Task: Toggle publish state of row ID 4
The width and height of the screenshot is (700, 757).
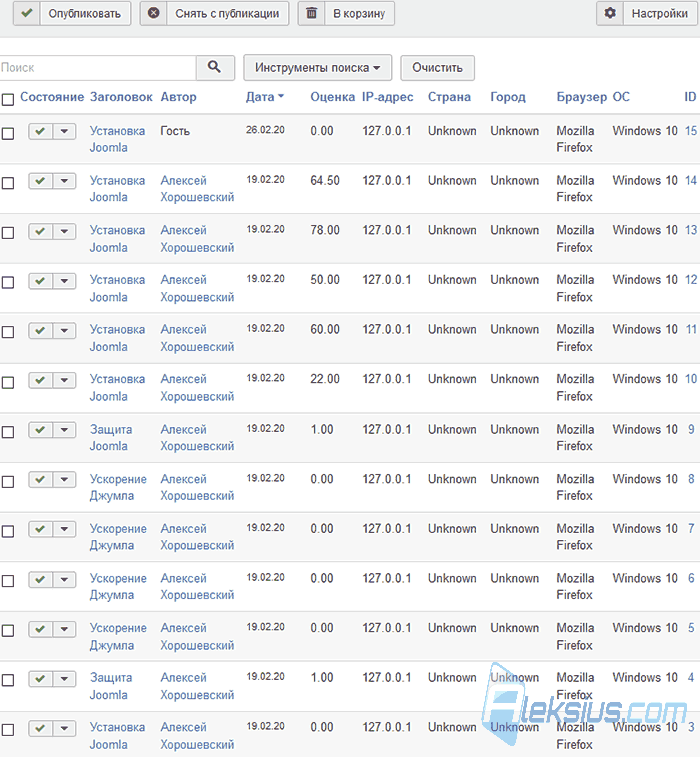Action: (x=41, y=679)
